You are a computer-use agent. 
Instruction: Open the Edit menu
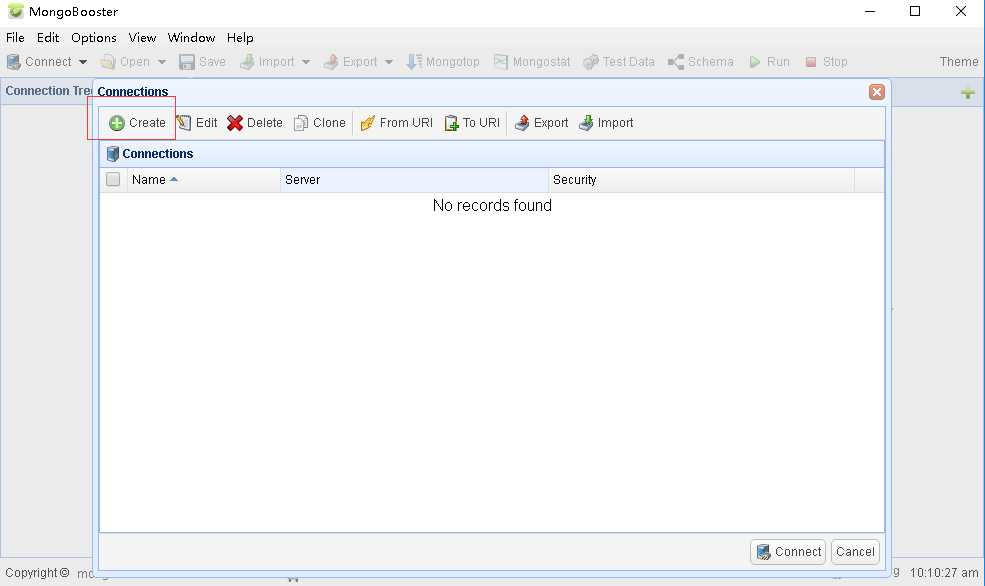pyautogui.click(x=48, y=38)
